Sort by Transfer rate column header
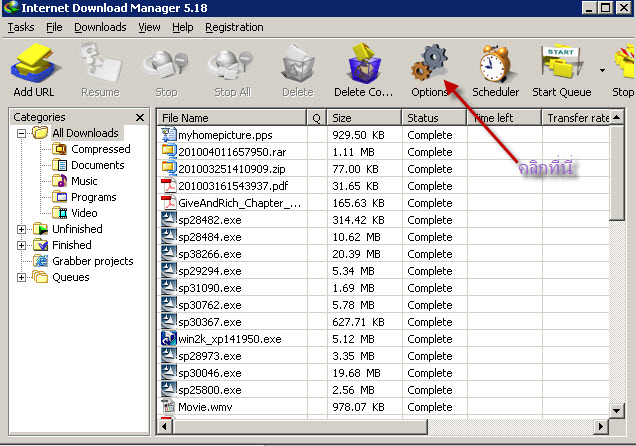This screenshot has width=636, height=446. (576, 118)
